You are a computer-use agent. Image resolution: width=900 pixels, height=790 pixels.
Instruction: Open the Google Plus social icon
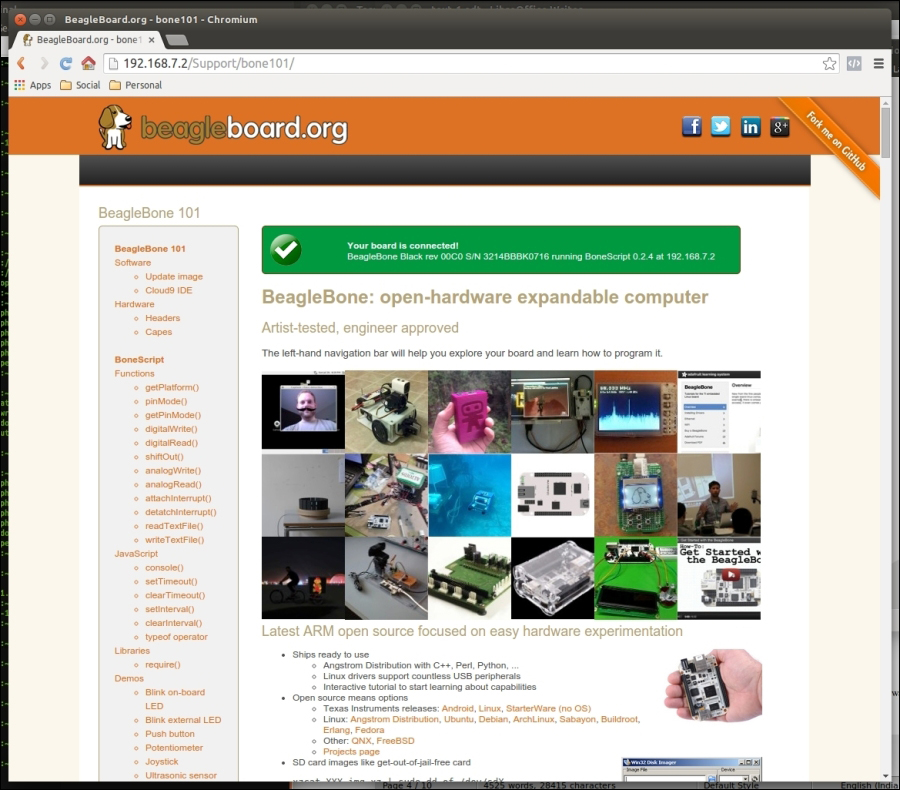click(779, 126)
